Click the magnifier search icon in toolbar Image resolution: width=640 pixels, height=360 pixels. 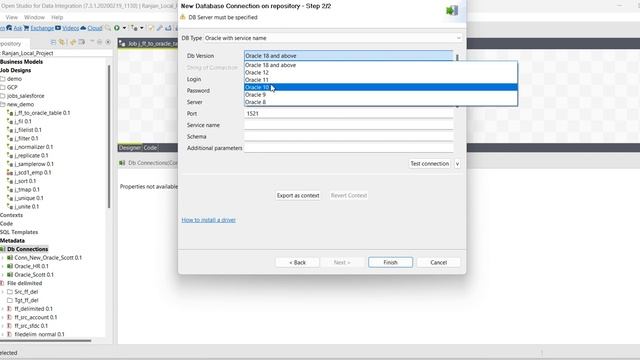pos(108,28)
